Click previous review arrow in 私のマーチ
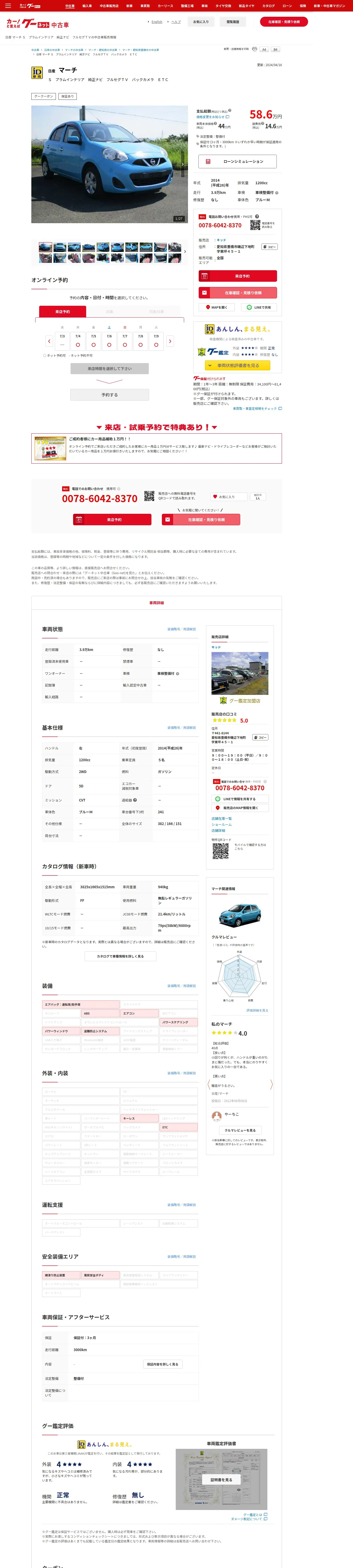This screenshot has width=353, height=1568. [209, 1085]
